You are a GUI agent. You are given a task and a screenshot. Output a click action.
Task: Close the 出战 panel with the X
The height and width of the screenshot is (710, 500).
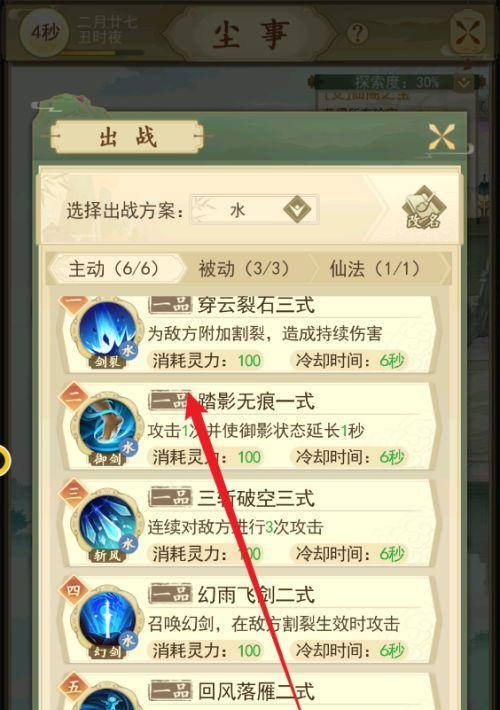[442, 137]
